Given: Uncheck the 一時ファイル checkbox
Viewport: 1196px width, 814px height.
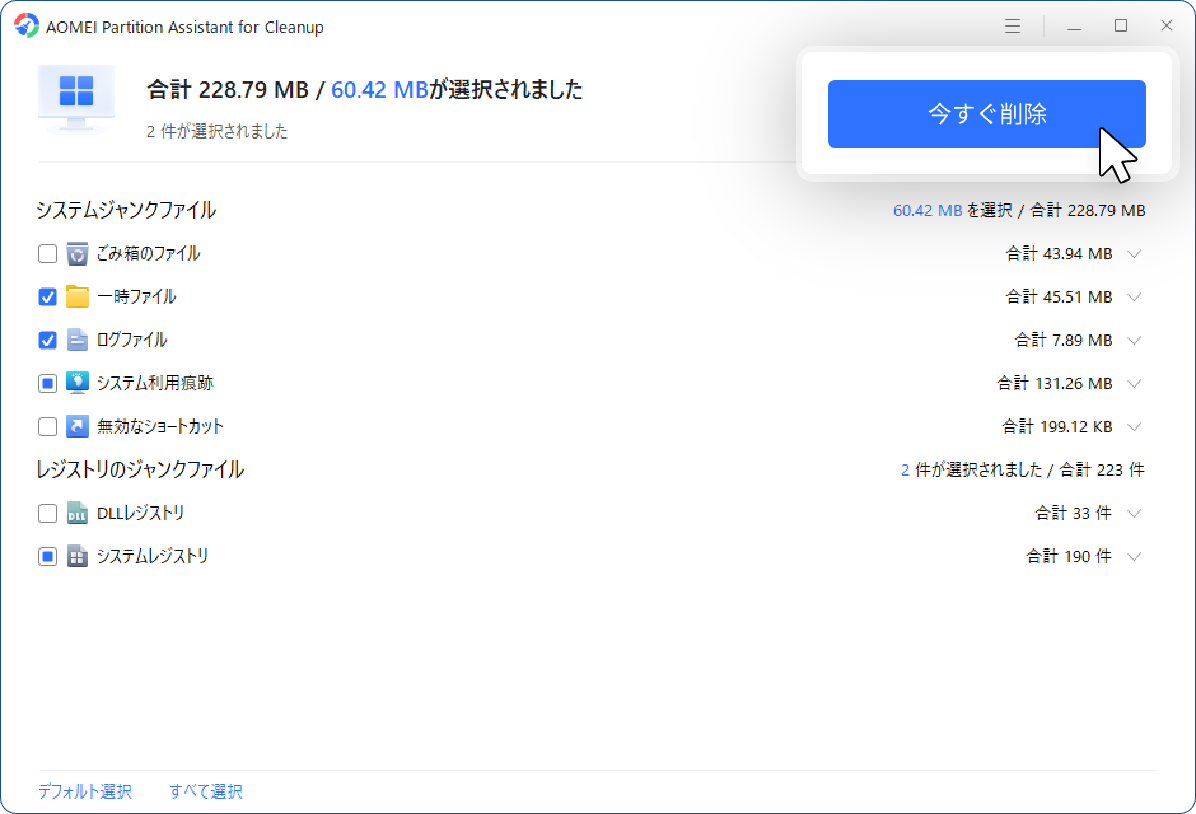Looking at the screenshot, I should (x=47, y=297).
